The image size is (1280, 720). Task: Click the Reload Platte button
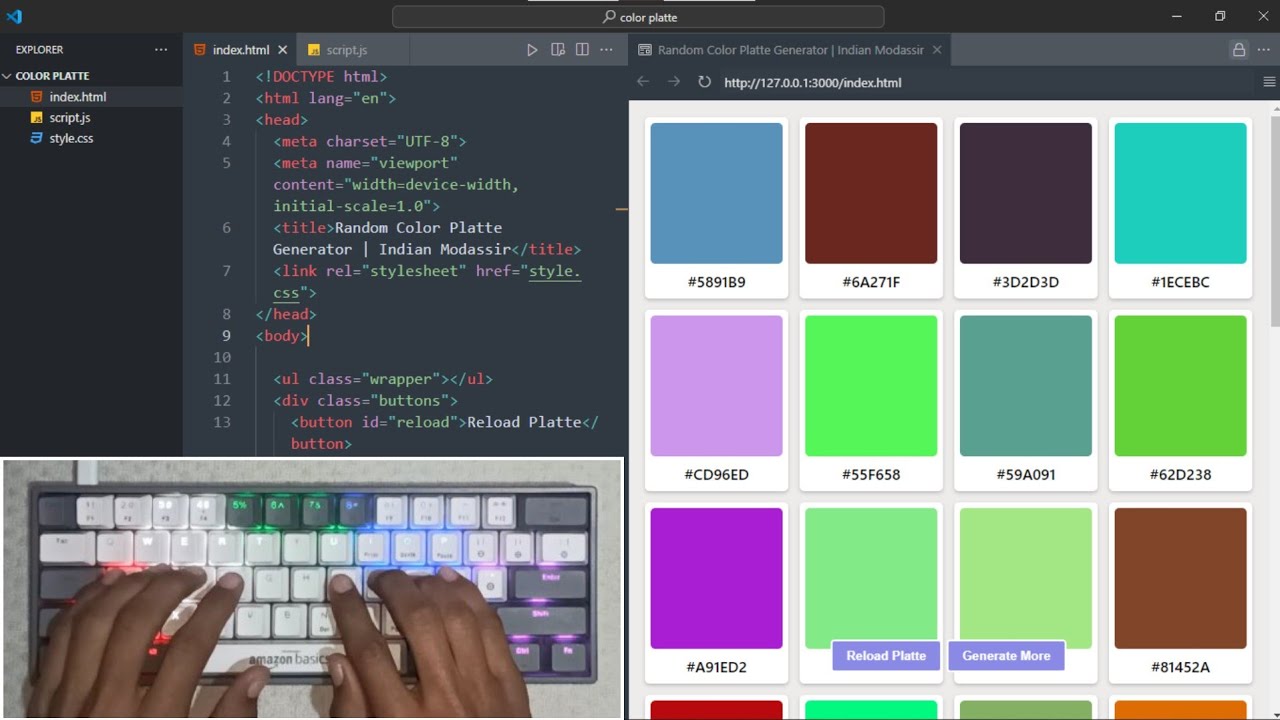click(x=886, y=656)
